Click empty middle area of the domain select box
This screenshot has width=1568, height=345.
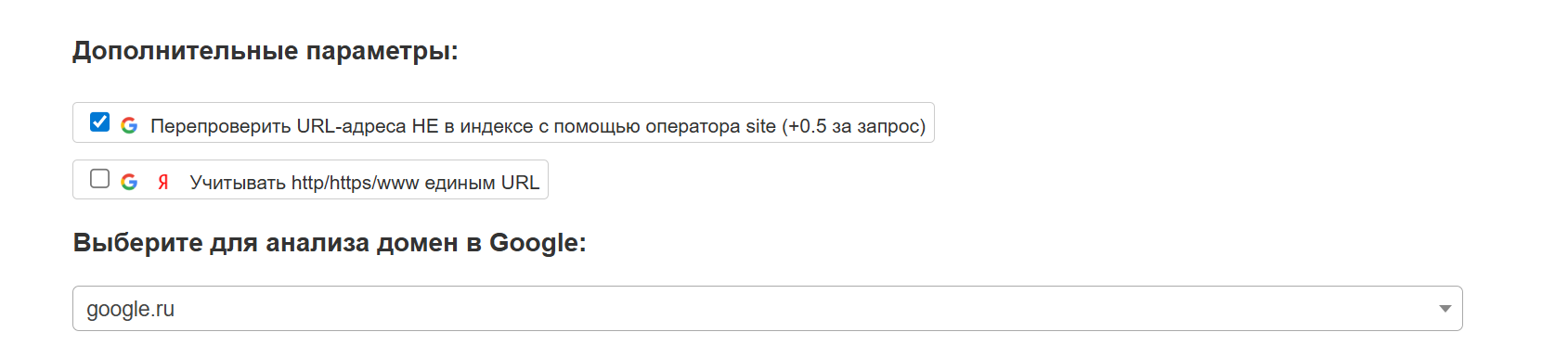[767, 309]
